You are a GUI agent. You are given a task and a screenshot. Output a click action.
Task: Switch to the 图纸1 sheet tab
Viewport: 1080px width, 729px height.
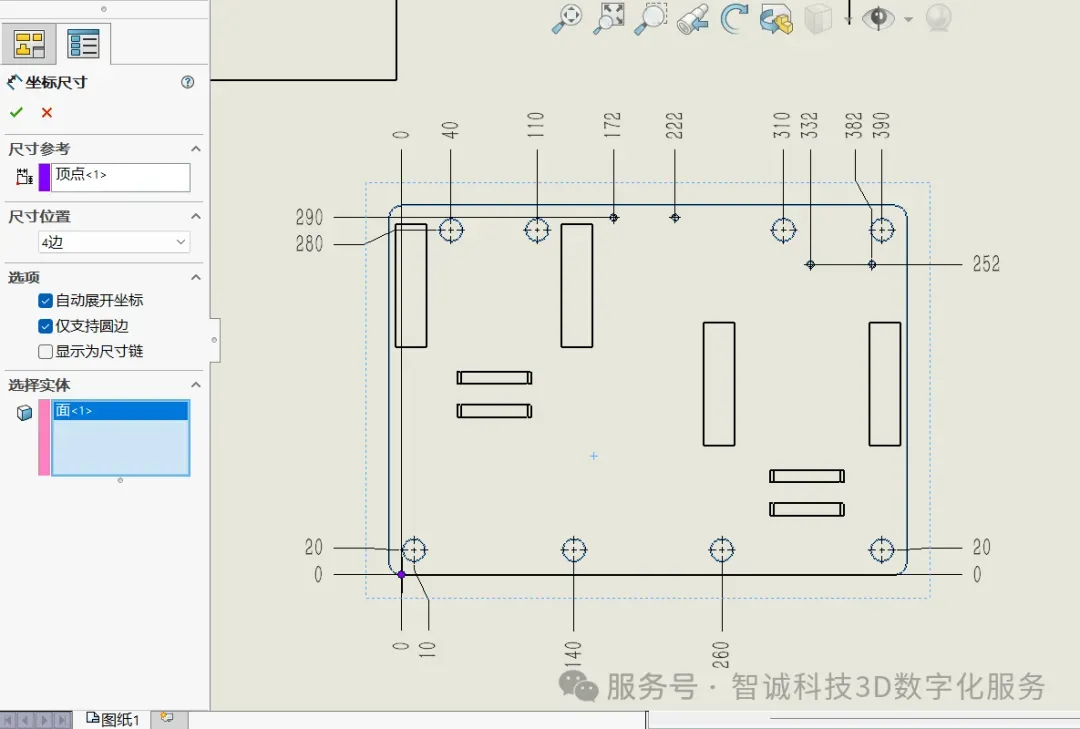(x=114, y=719)
